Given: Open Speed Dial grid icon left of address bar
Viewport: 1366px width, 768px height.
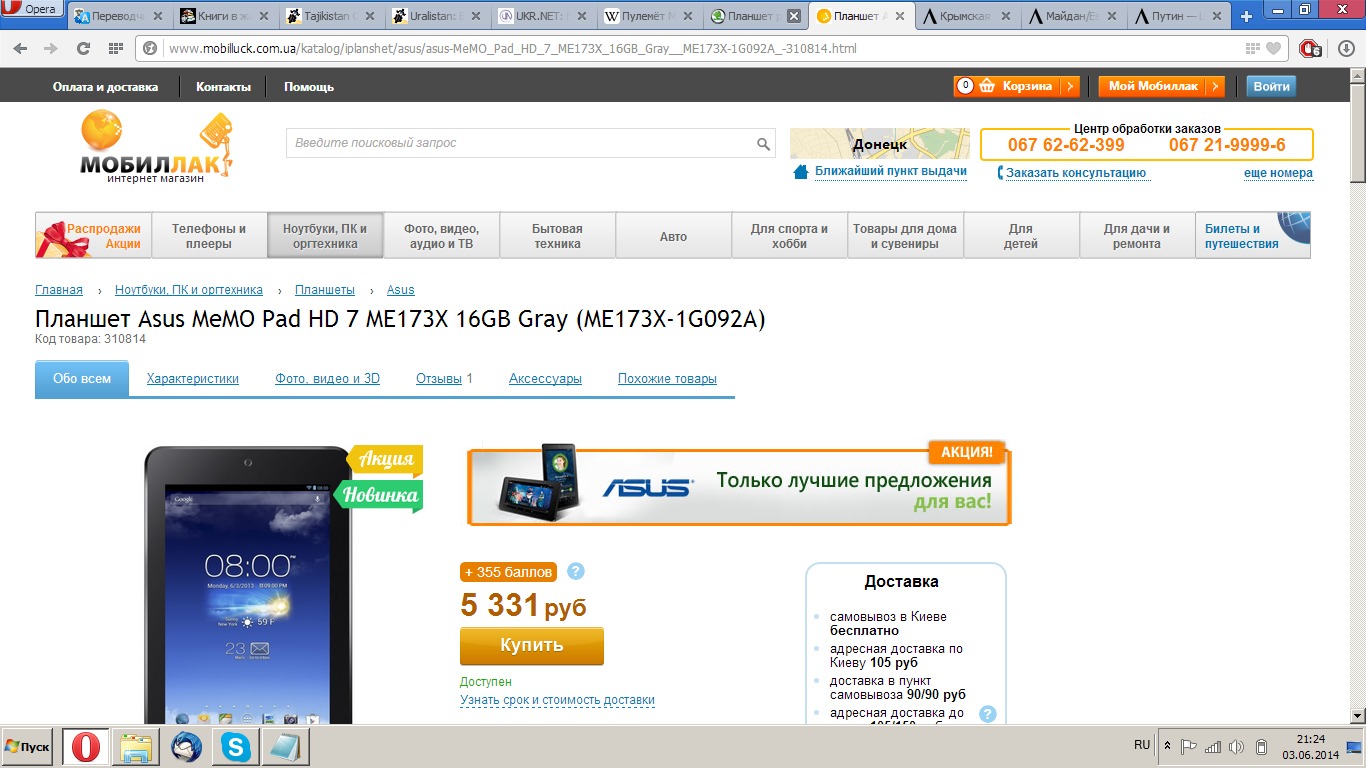Looking at the screenshot, I should click(116, 48).
